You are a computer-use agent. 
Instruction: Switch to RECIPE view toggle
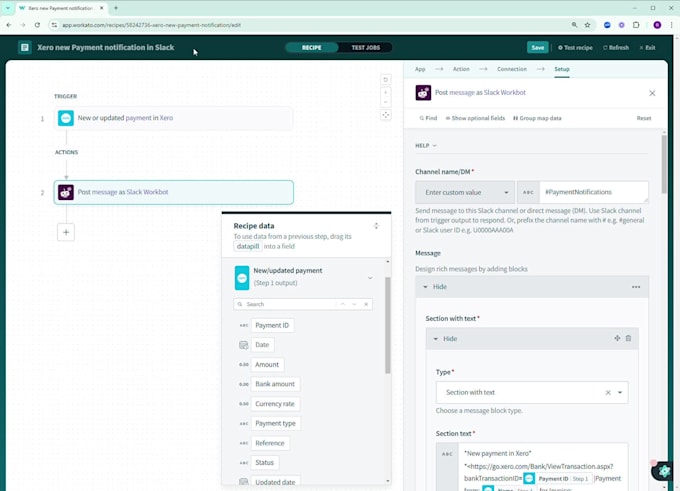(x=312, y=48)
